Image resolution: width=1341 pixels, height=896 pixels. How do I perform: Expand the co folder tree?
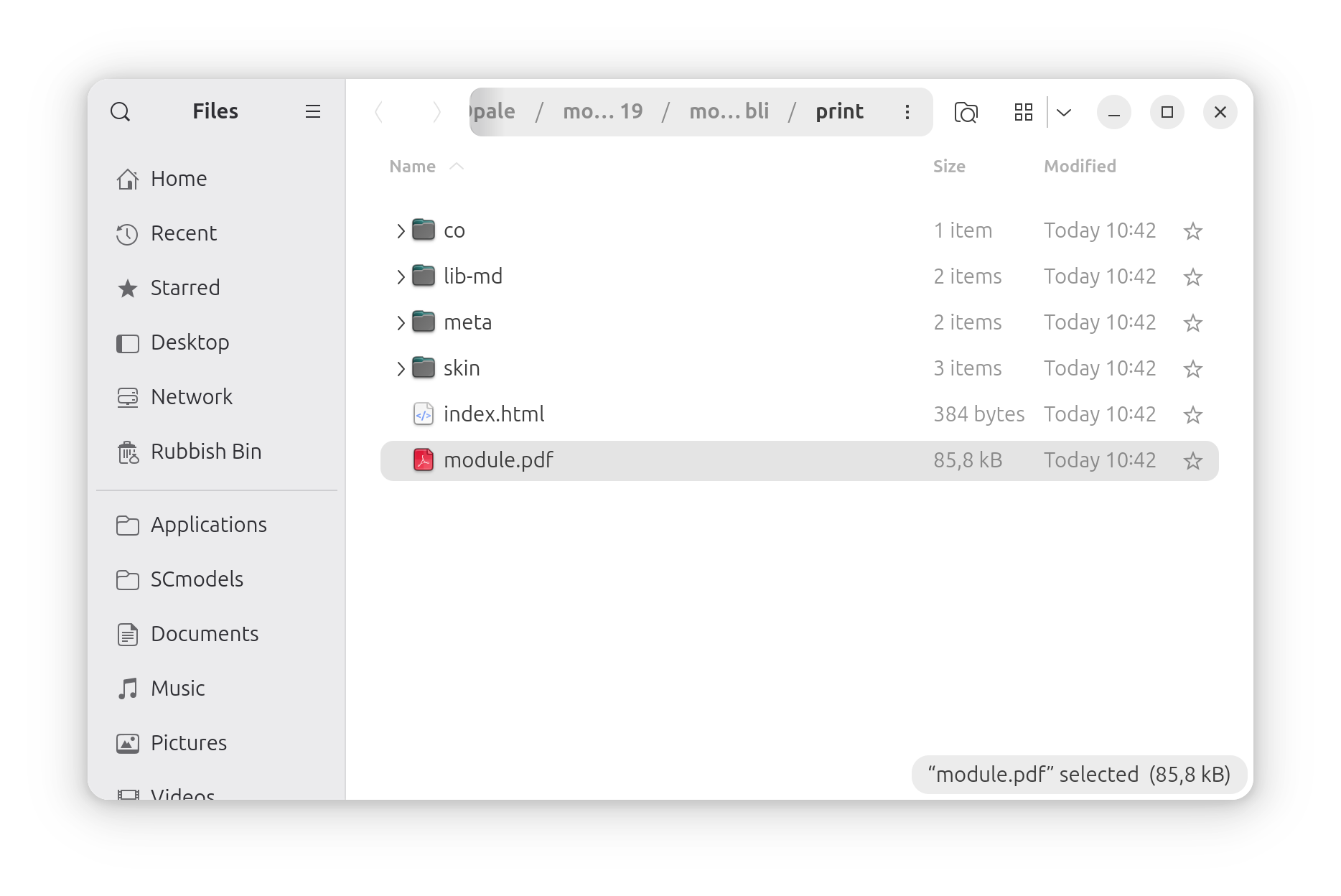tap(401, 231)
